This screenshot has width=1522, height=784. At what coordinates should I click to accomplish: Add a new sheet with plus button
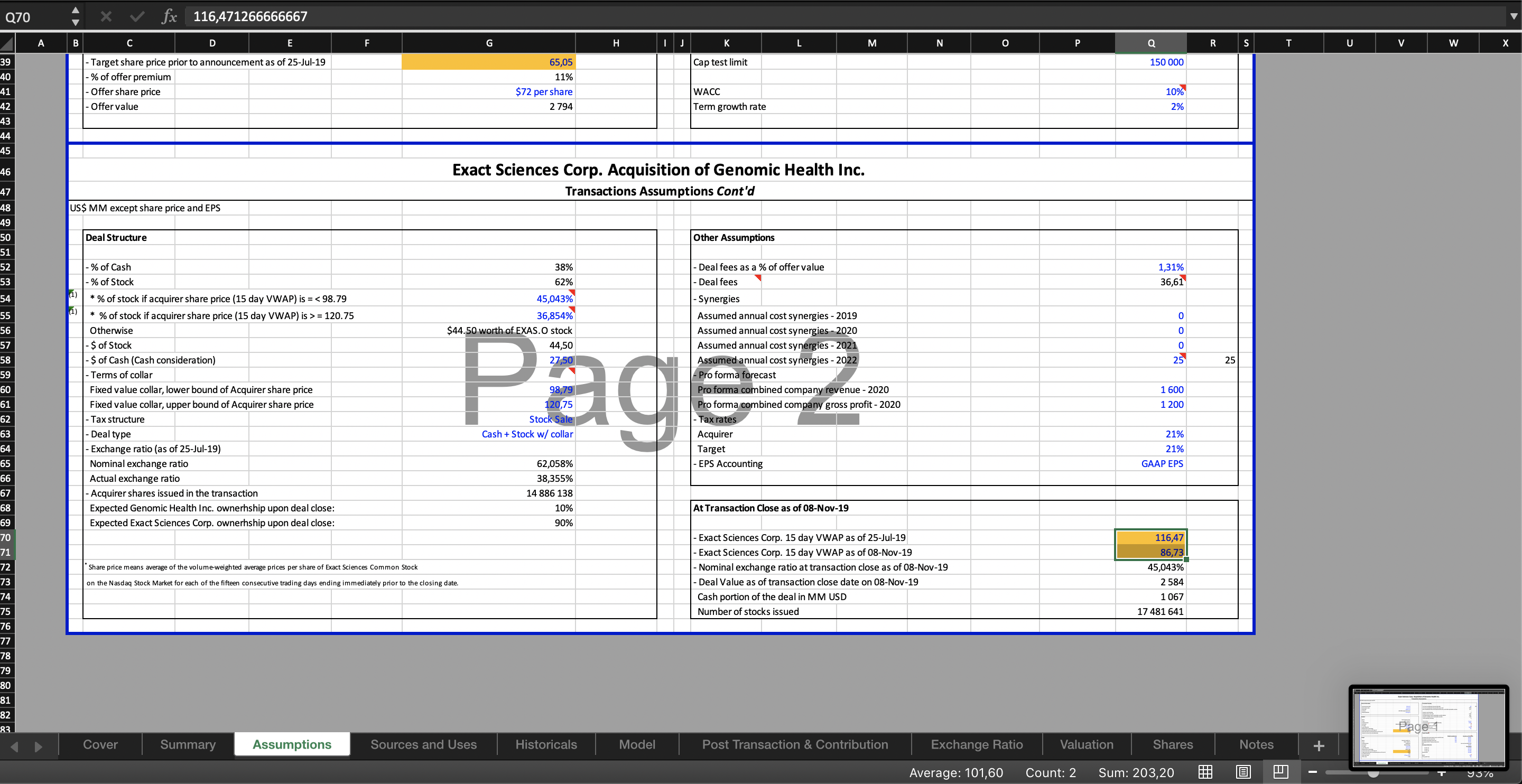pos(1319,745)
